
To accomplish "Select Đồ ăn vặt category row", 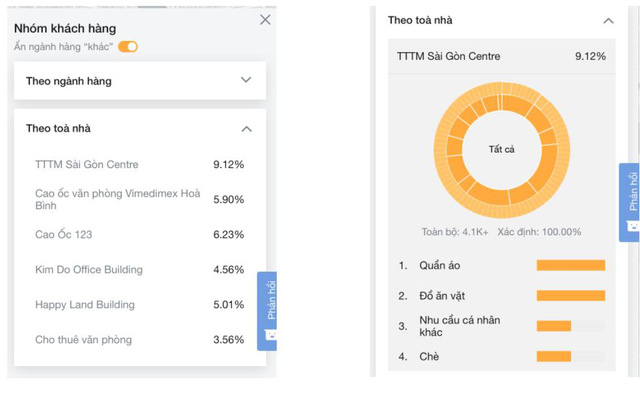I will [x=502, y=296].
